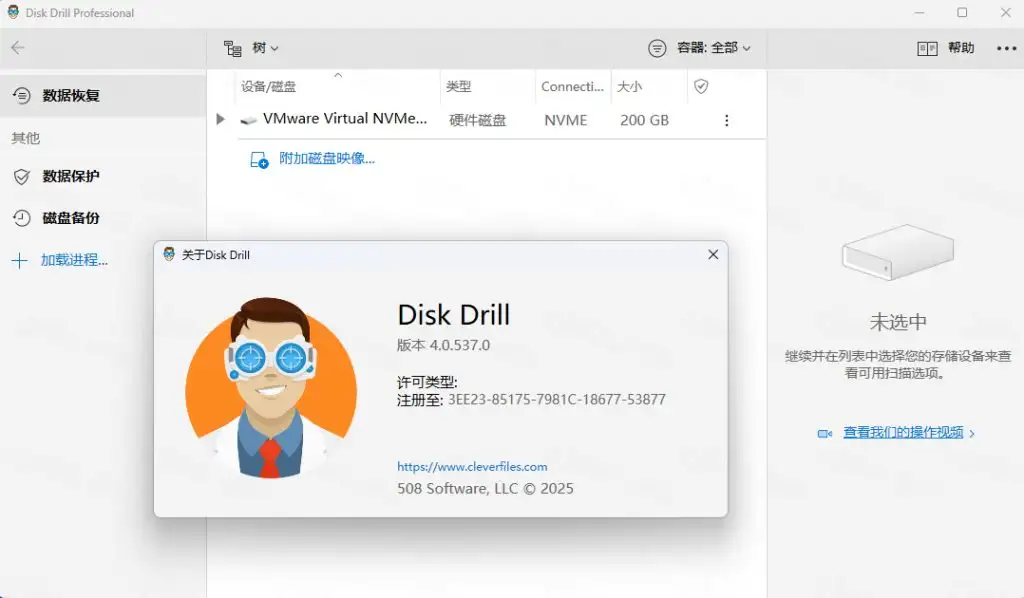Screen dimensions: 1024x598
Task: Open 磁盘备份 in the sidebar
Action: pos(71,218)
